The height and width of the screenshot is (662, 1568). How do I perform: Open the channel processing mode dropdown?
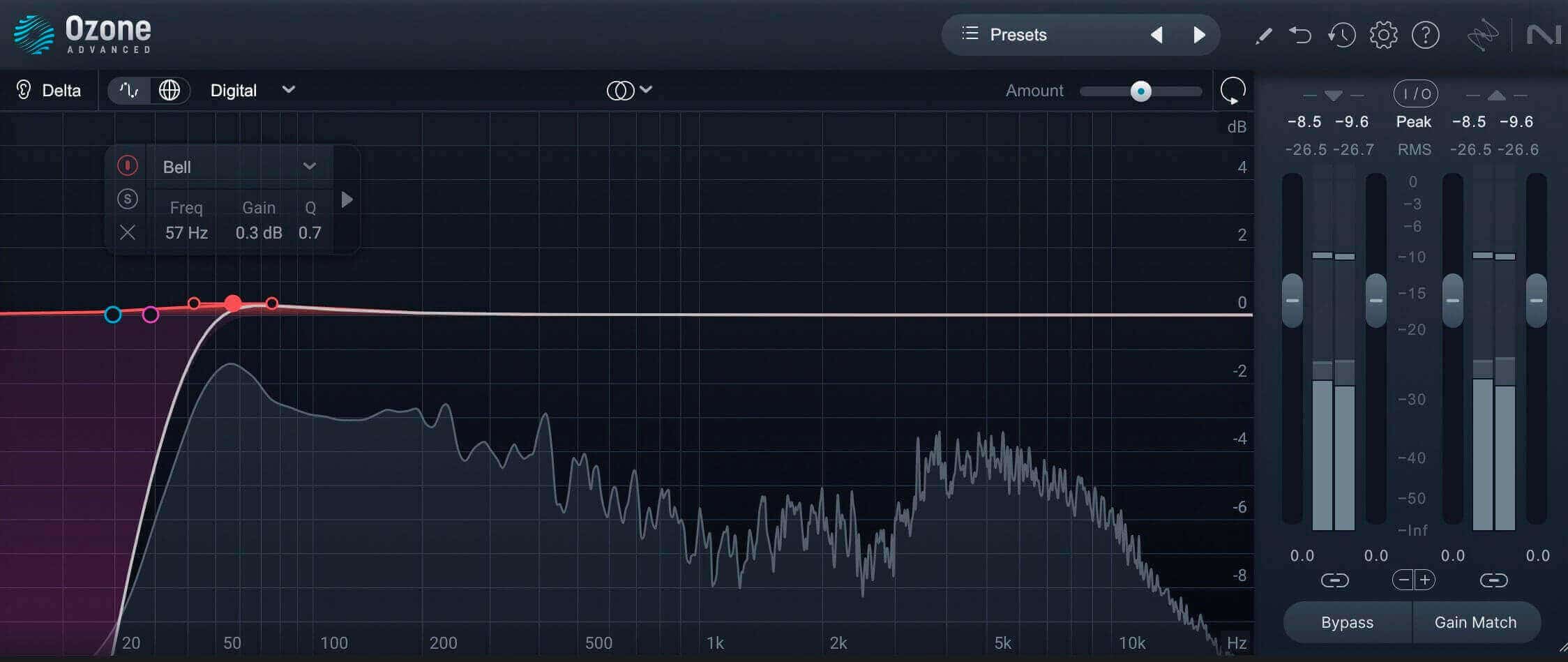click(629, 90)
